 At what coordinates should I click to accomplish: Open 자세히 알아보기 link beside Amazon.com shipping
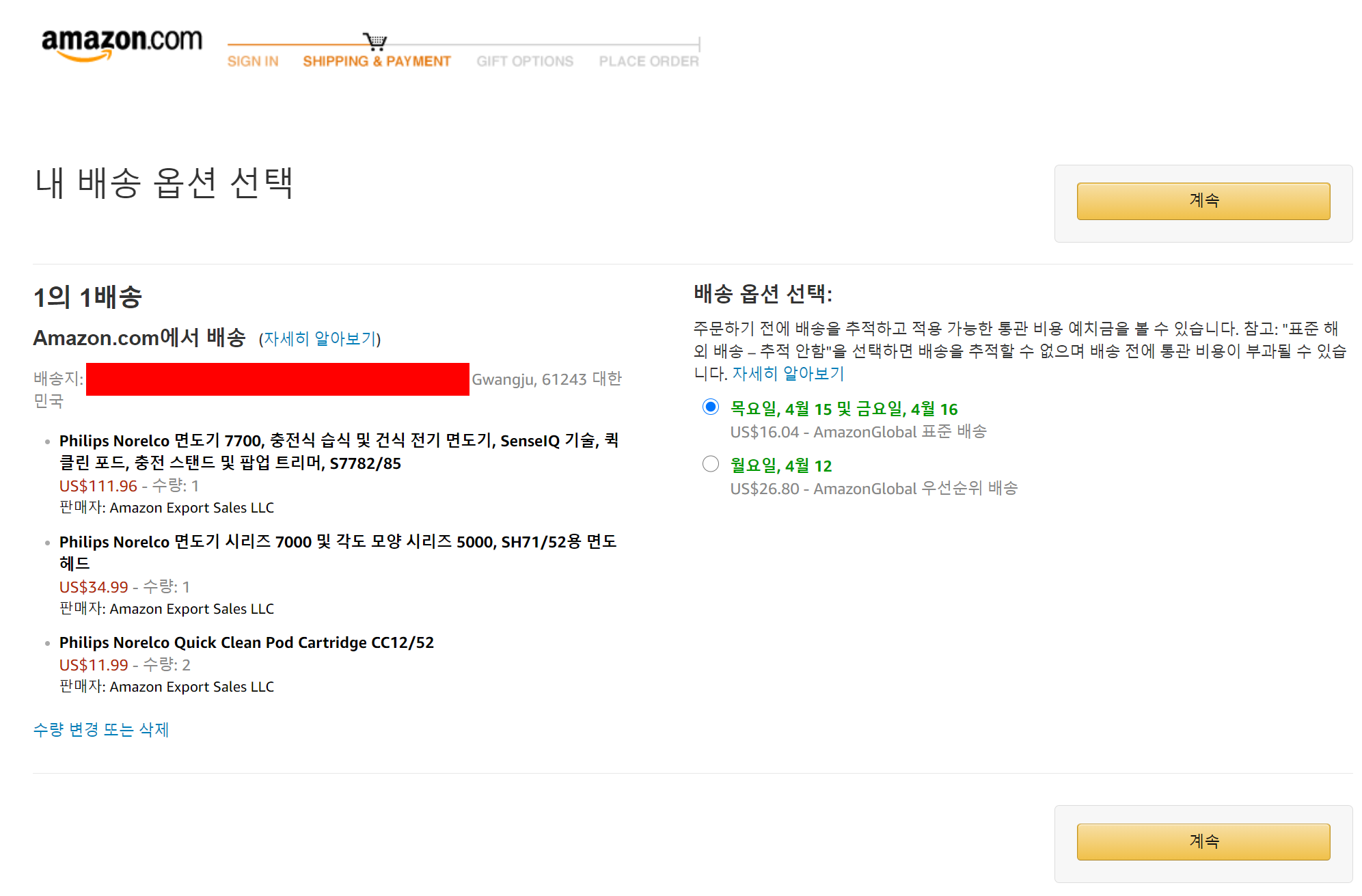[320, 339]
